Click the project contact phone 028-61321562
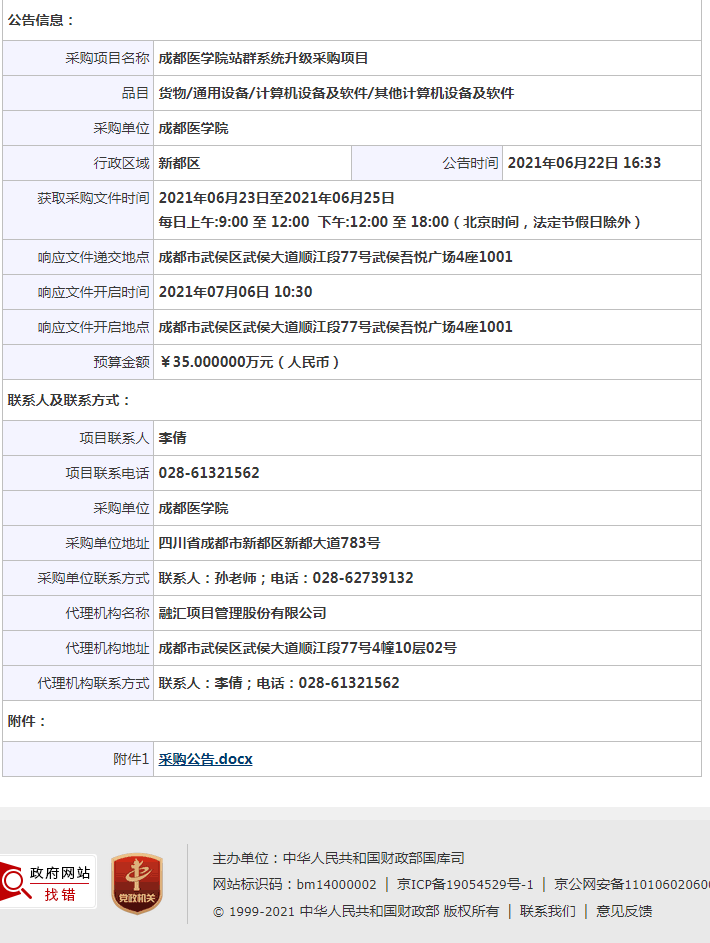 coord(209,473)
